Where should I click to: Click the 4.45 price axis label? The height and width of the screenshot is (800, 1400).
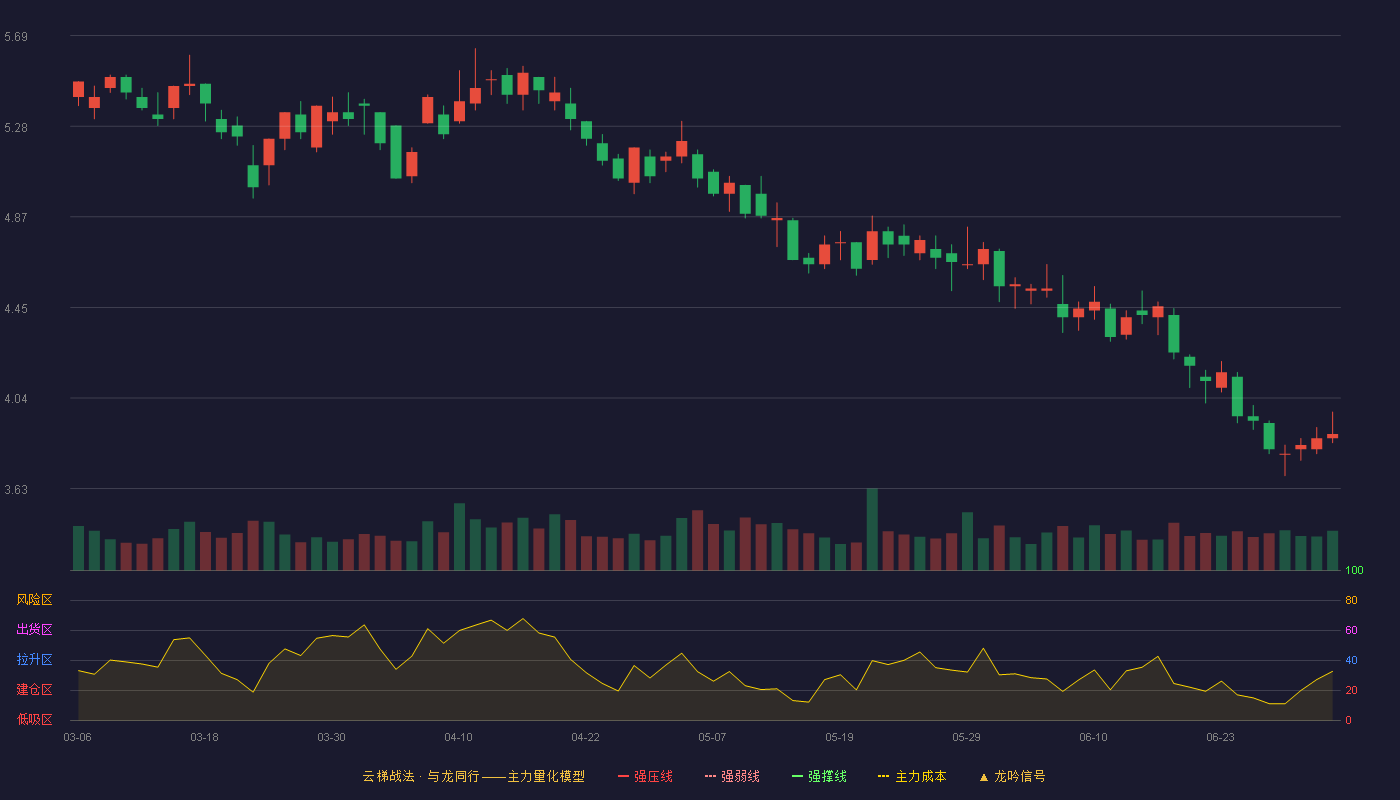(x=16, y=309)
